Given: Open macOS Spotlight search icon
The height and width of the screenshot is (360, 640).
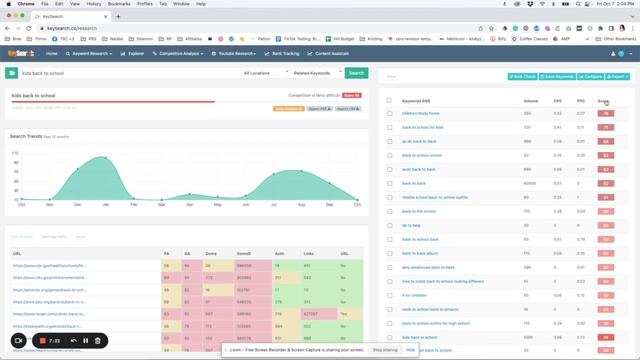Looking at the screenshot, I should 578,4.
